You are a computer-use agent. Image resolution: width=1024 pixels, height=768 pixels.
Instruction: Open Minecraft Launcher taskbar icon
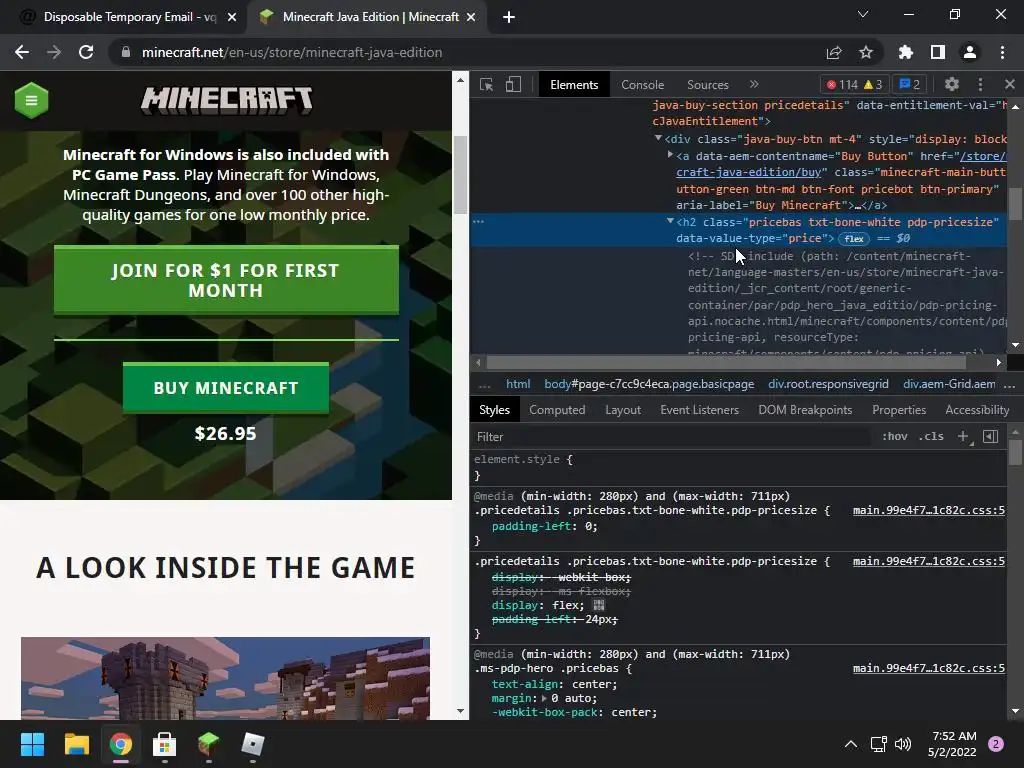(208, 744)
